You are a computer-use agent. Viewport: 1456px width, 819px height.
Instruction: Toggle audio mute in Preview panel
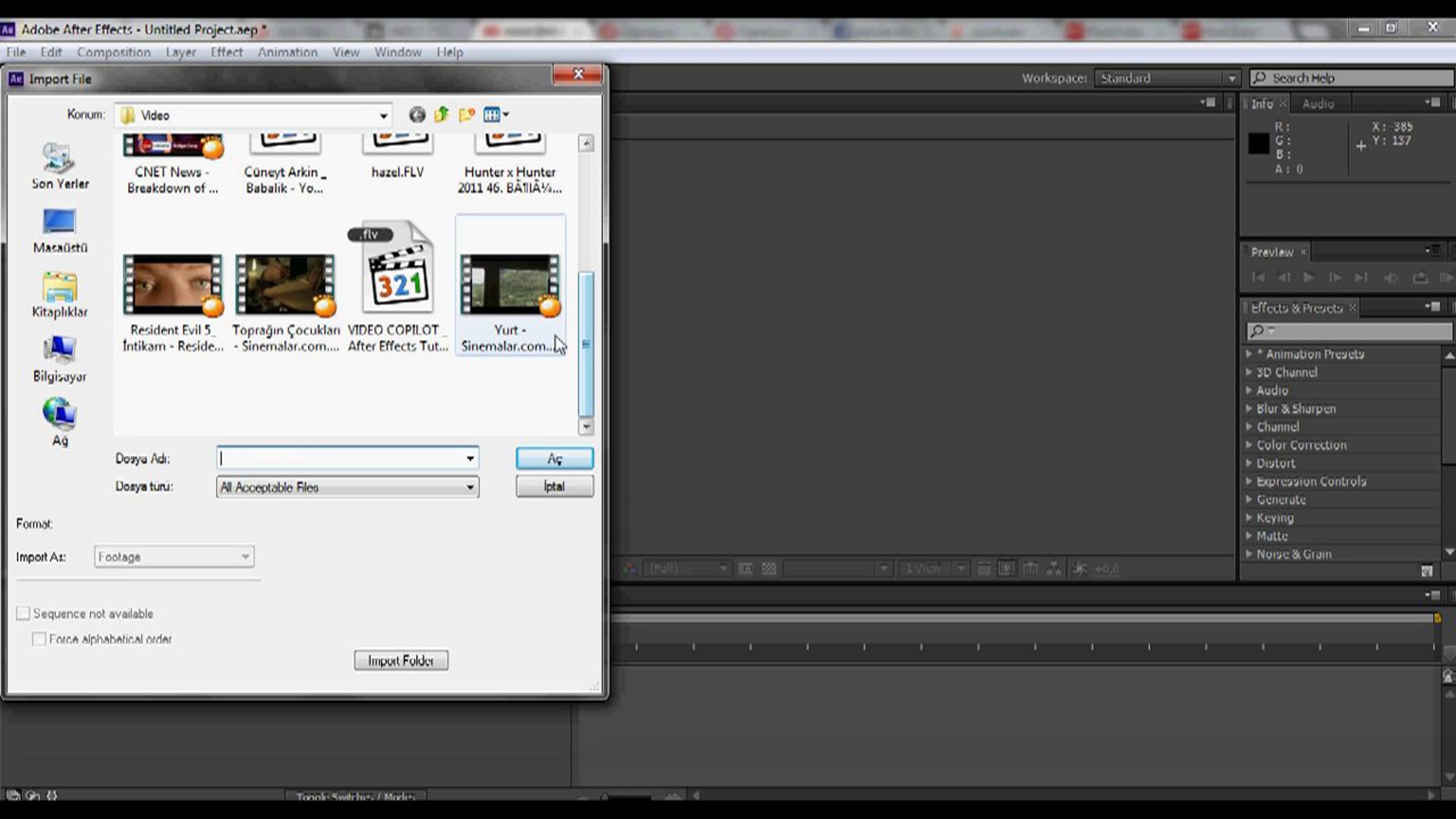[x=1390, y=278]
